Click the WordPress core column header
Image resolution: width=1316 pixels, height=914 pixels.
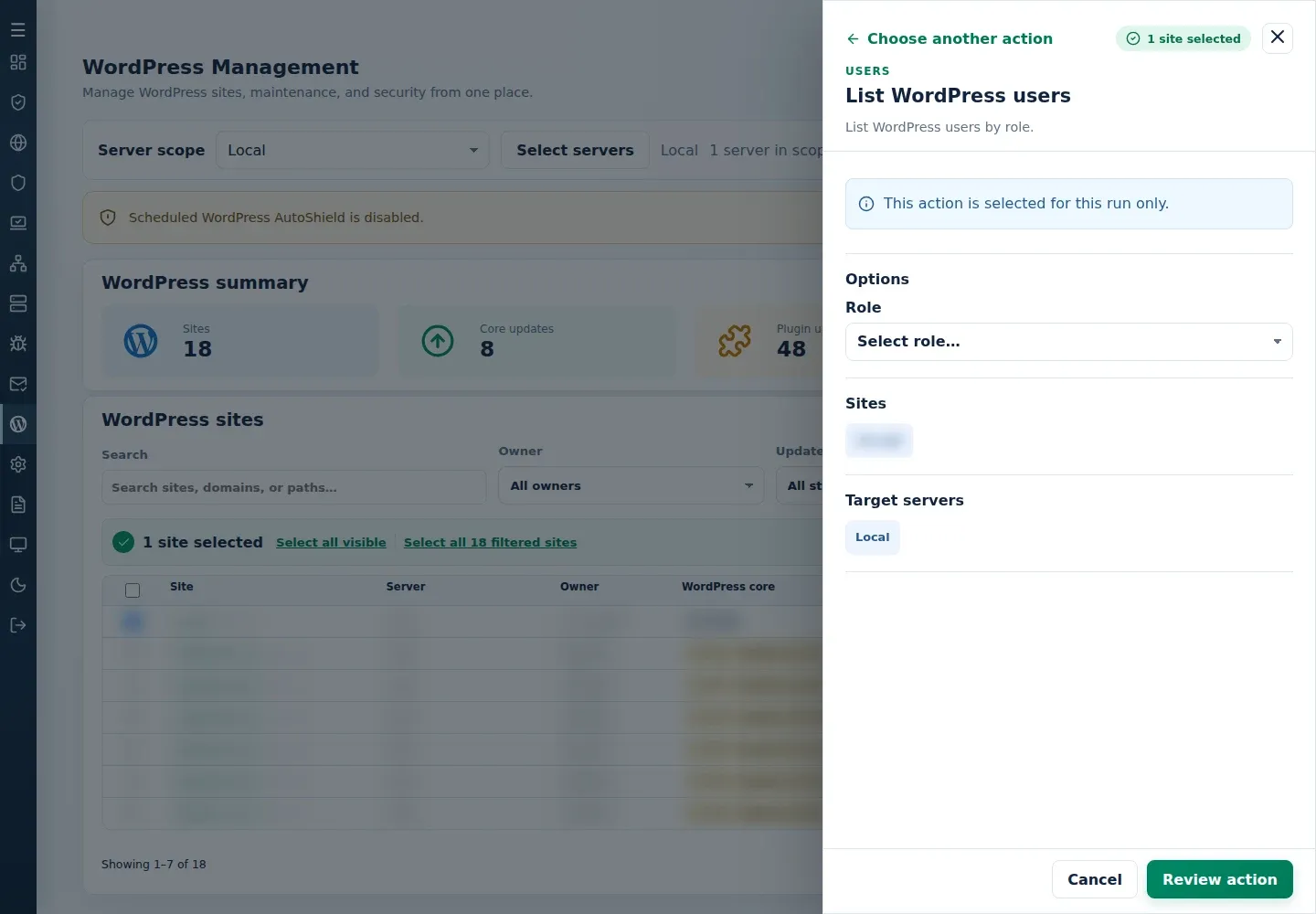[x=728, y=587]
